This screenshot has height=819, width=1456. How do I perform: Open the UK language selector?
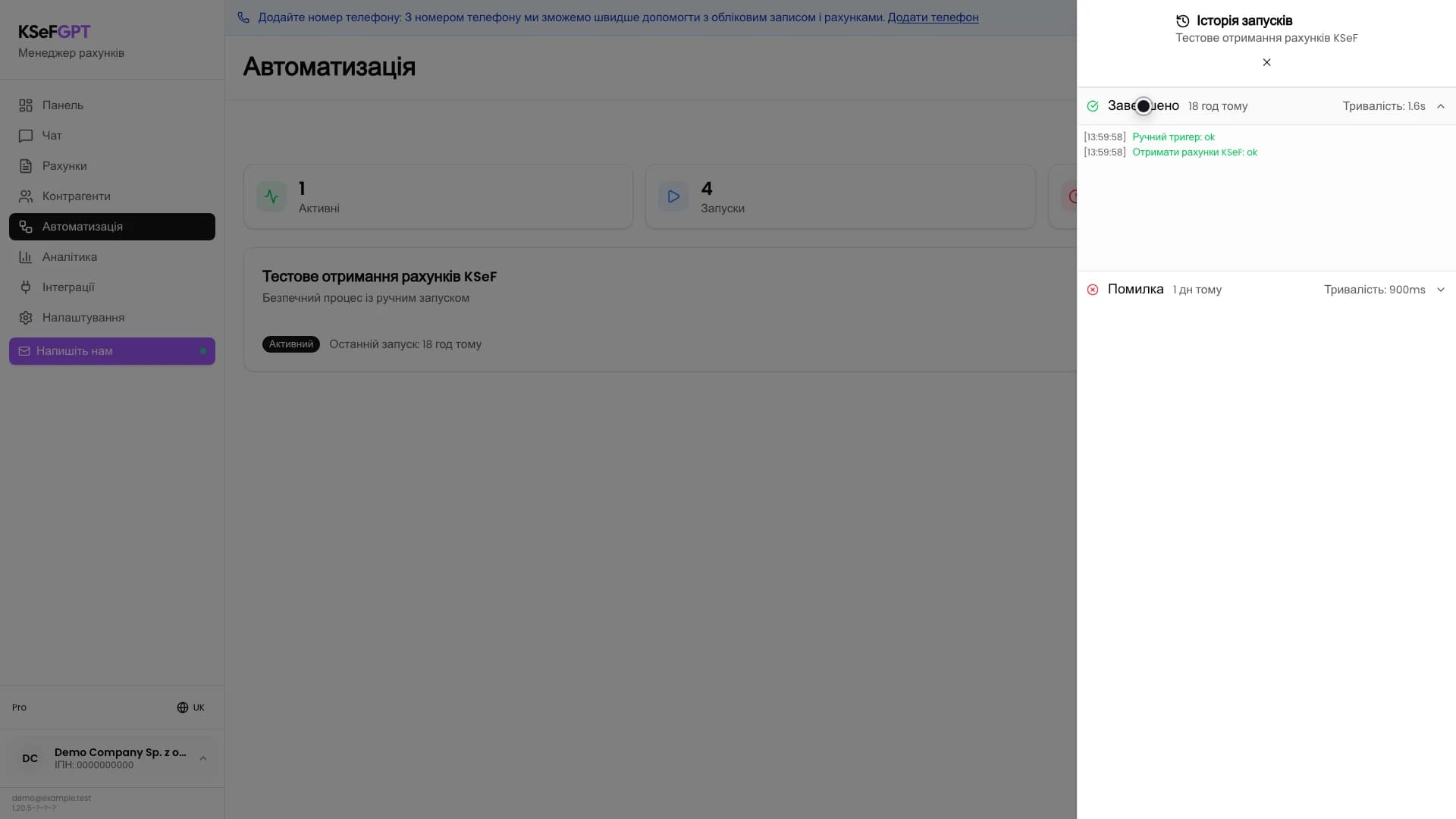click(x=190, y=708)
